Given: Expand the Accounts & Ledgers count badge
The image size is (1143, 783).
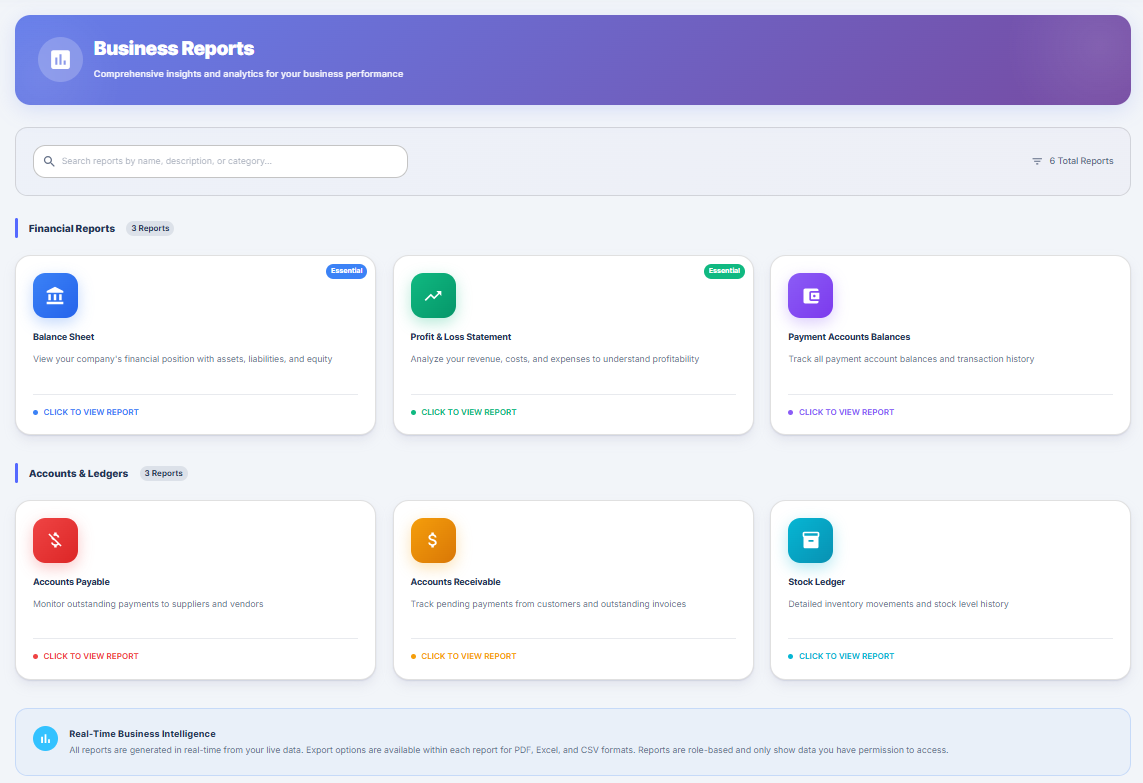Looking at the screenshot, I should 163,473.
